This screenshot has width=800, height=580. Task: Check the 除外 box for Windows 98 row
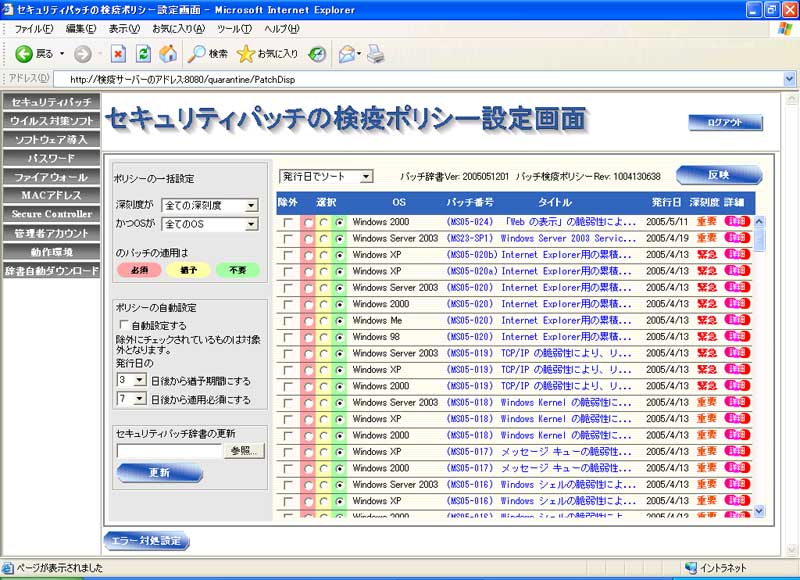(288, 337)
